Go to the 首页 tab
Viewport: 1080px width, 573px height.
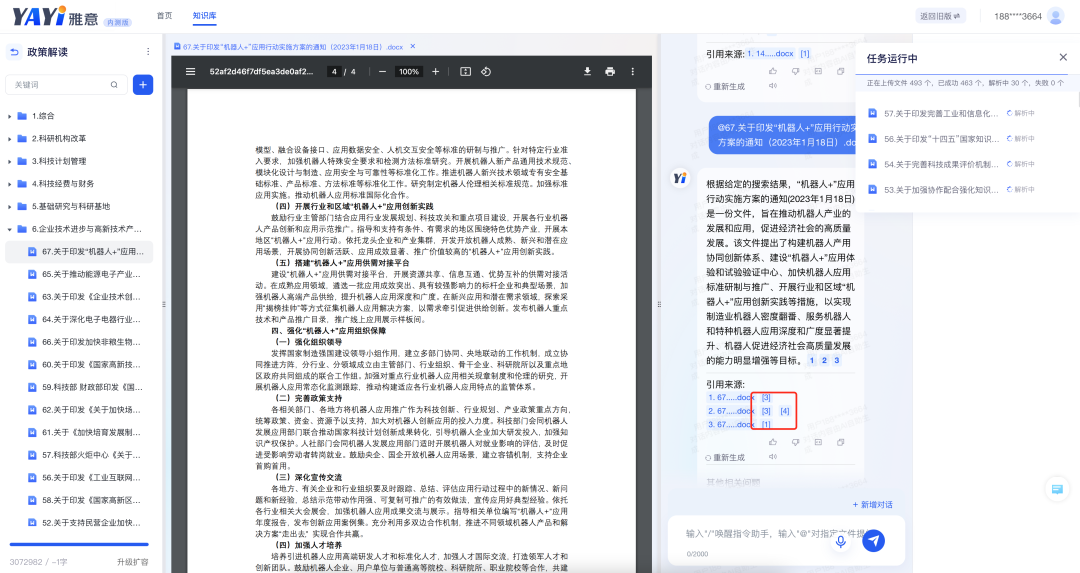click(x=165, y=15)
